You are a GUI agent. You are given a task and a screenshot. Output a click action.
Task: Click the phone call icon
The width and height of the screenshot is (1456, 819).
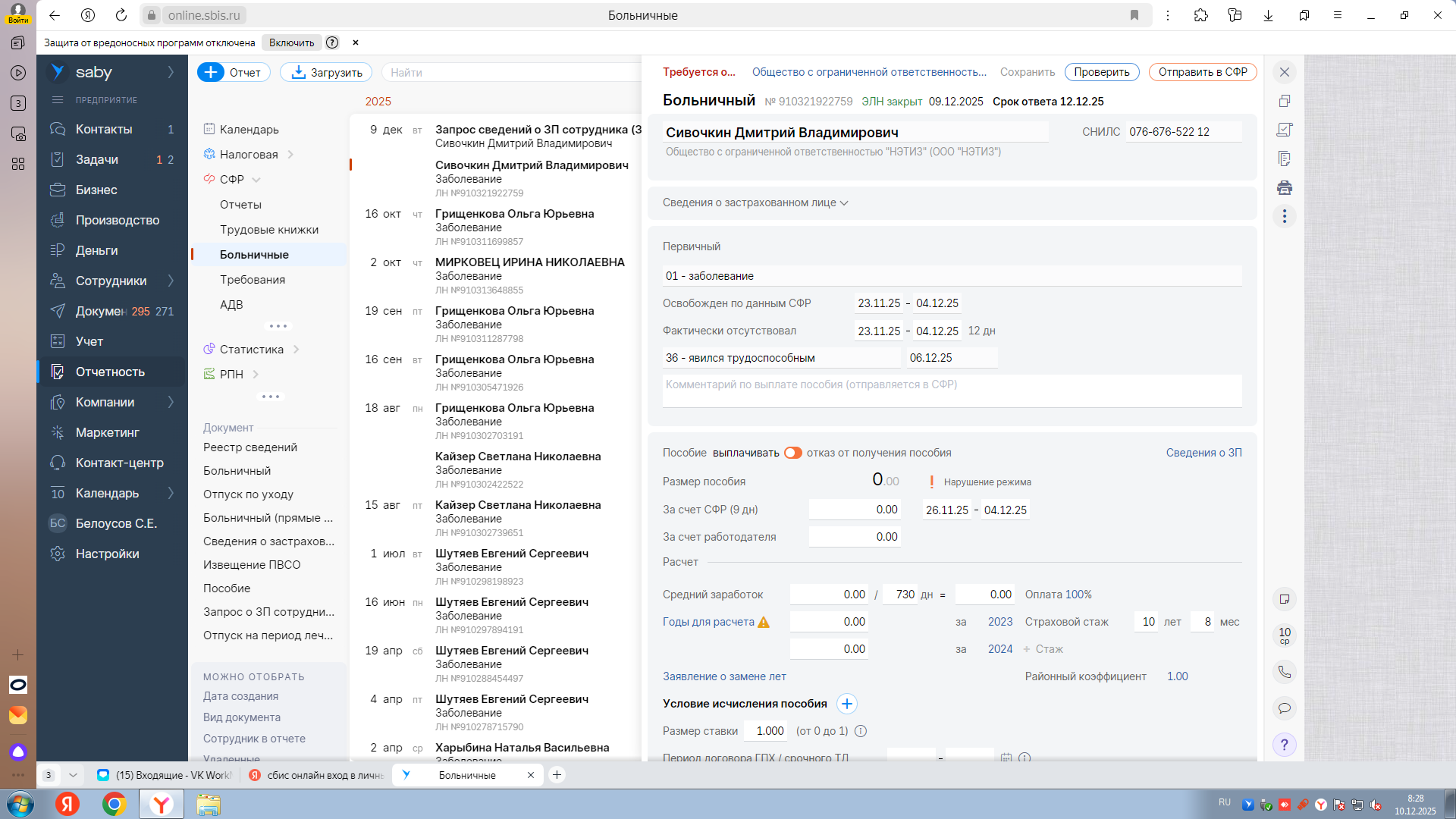[1284, 672]
